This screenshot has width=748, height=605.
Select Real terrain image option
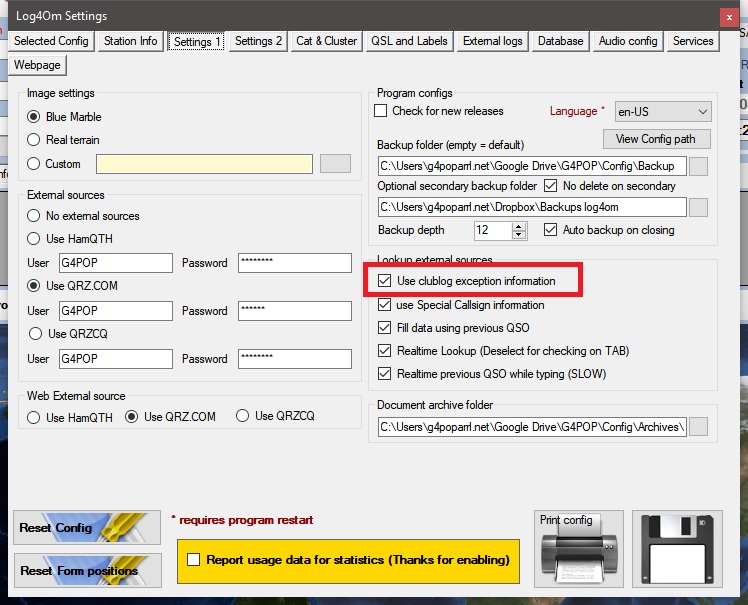click(x=63, y=140)
